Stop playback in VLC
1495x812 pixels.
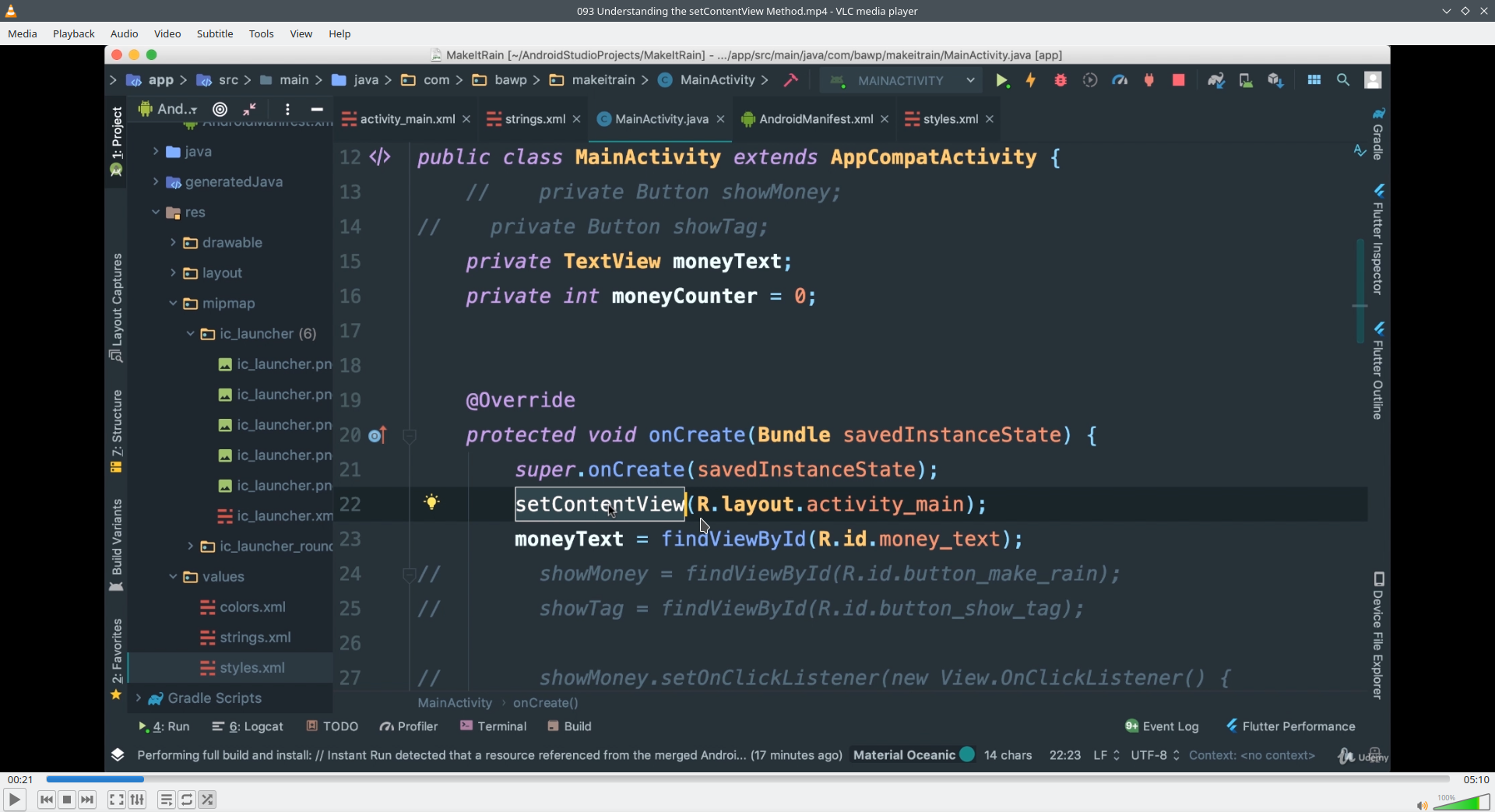point(67,800)
